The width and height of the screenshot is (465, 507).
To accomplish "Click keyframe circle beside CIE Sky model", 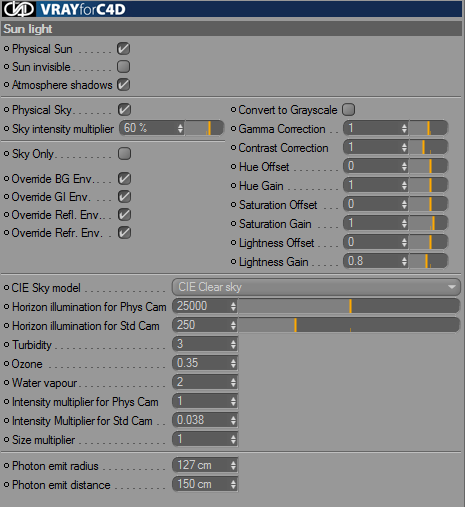I will pos(6,288).
